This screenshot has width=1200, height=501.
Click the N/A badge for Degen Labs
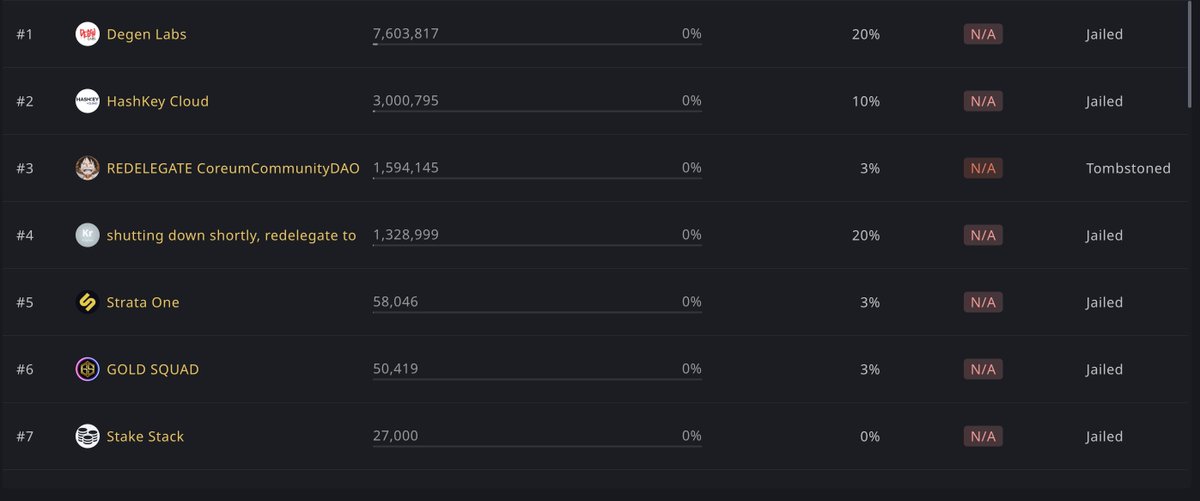(982, 34)
